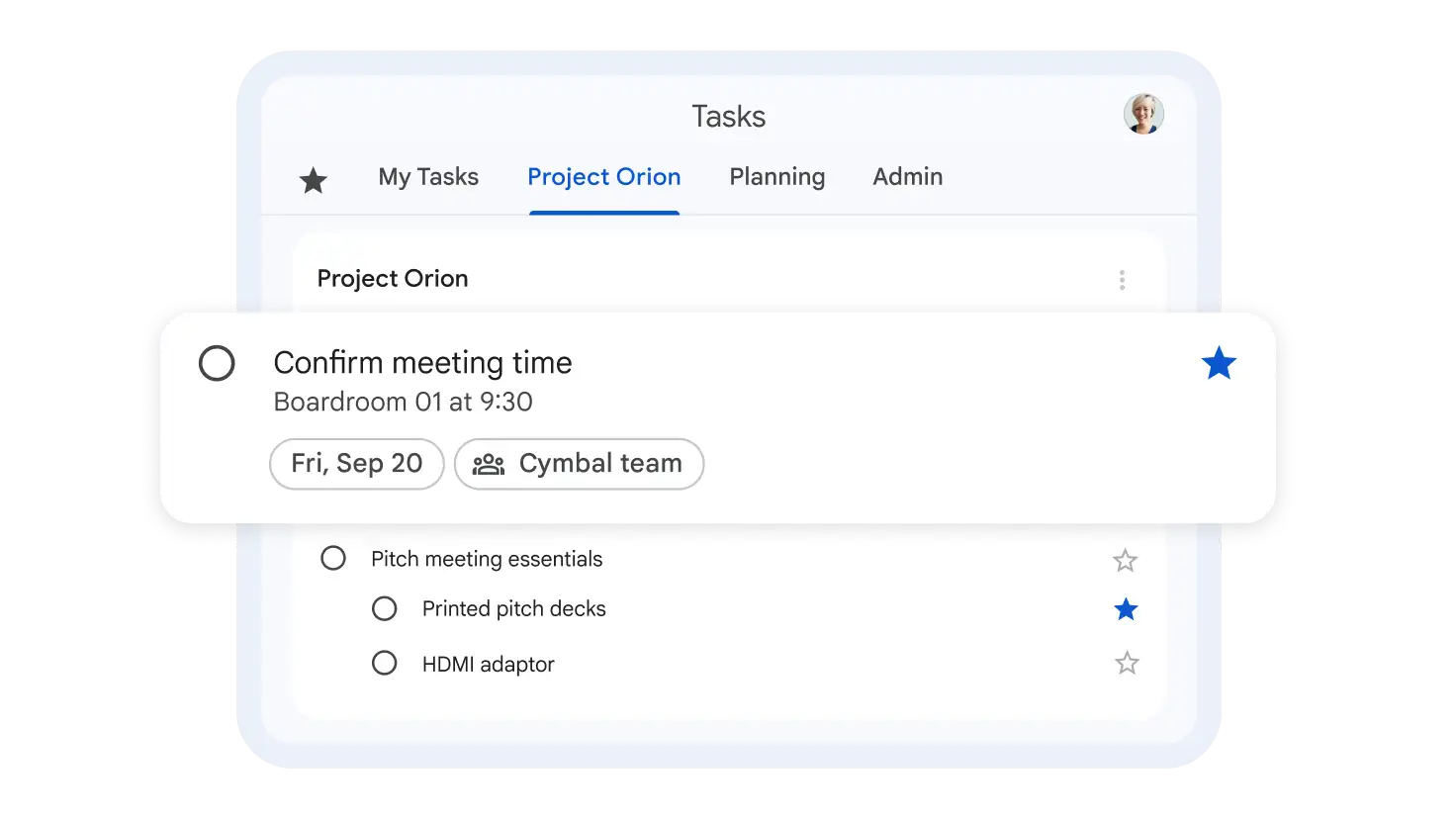Click the people icon in Cymbal team chip
Image resolution: width=1456 pixels, height=819 pixels.
tap(489, 464)
